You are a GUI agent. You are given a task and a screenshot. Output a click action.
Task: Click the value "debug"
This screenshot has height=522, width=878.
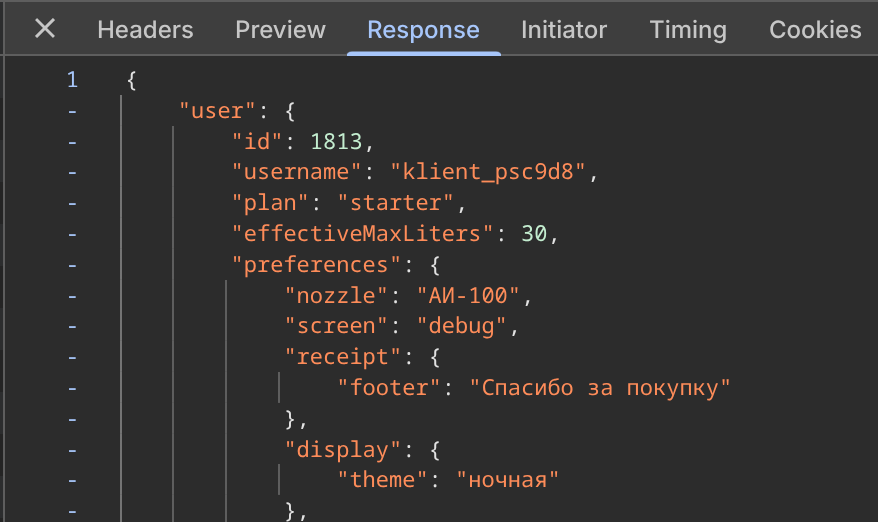[x=461, y=326]
